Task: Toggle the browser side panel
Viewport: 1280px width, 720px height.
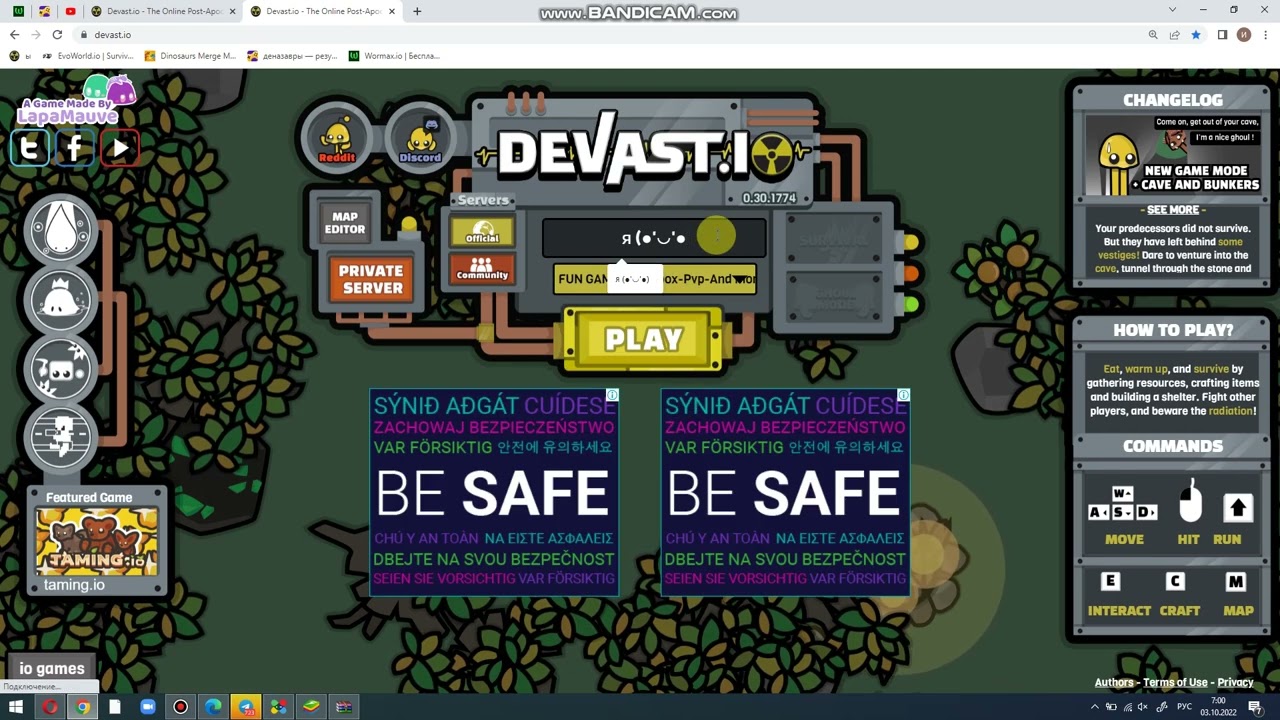Action: (x=1222, y=34)
